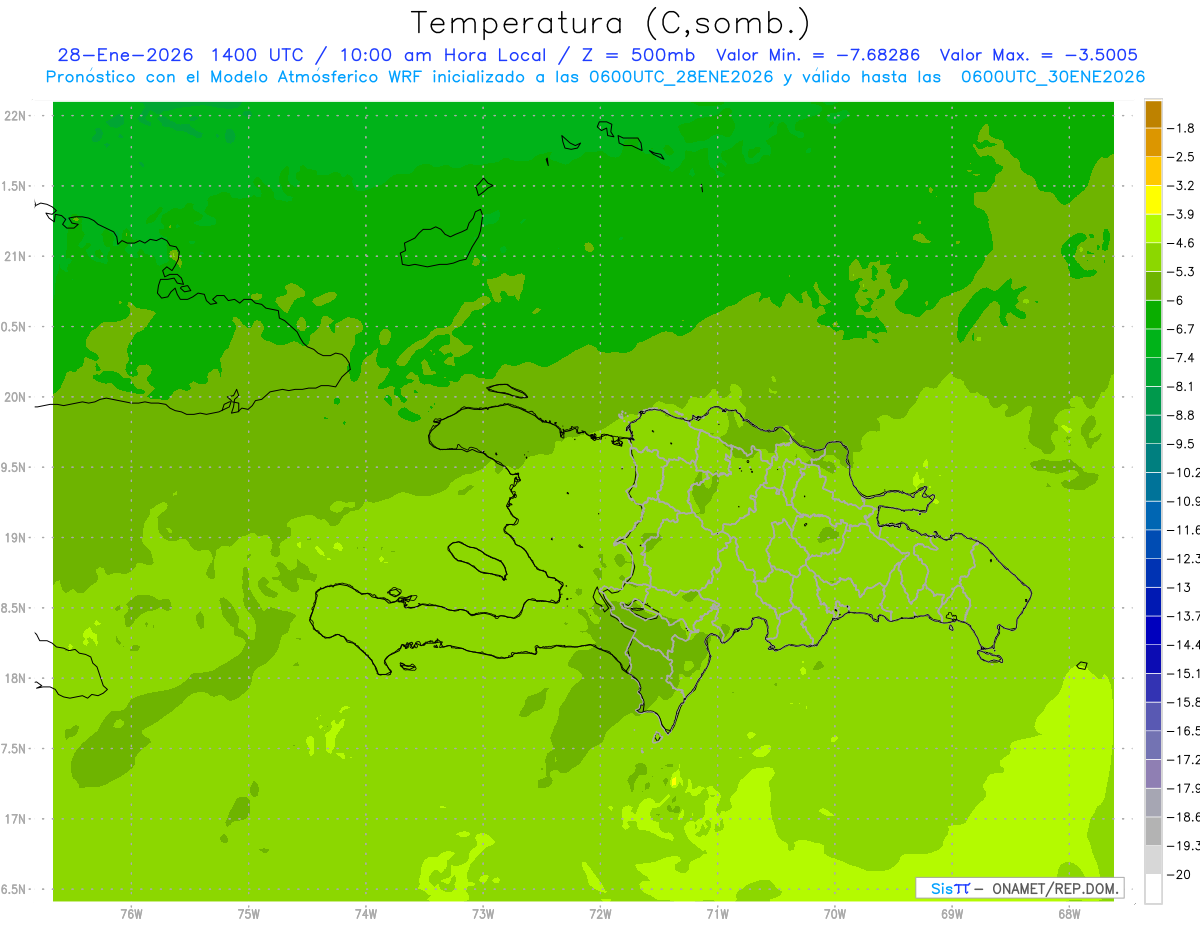Image resolution: width=1200 pixels, height=927 pixels.
Task: Click the "22N" latitude label
Action: [16, 115]
